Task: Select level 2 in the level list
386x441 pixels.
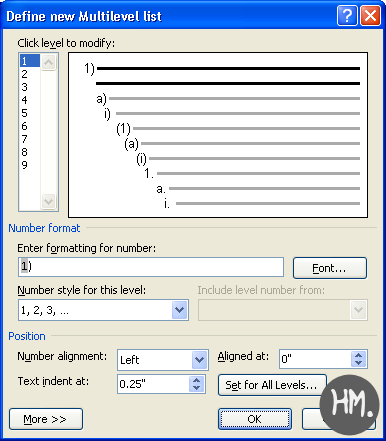Action: click(x=24, y=74)
